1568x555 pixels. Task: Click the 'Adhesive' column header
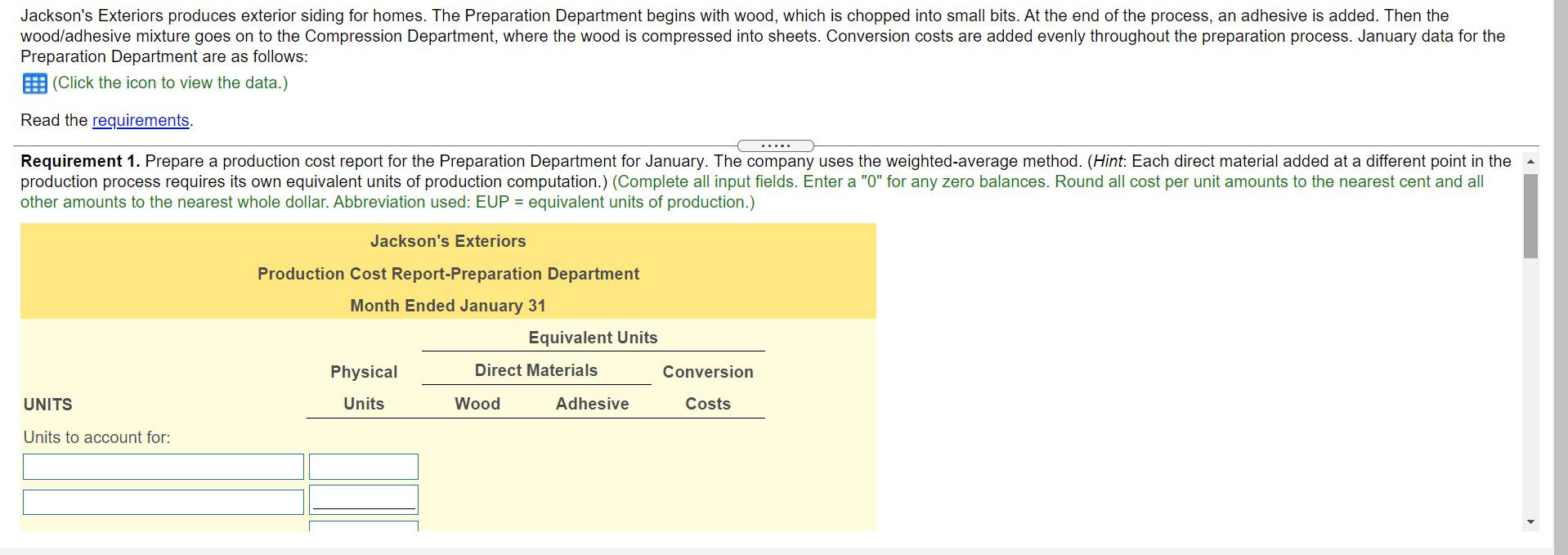pos(592,404)
